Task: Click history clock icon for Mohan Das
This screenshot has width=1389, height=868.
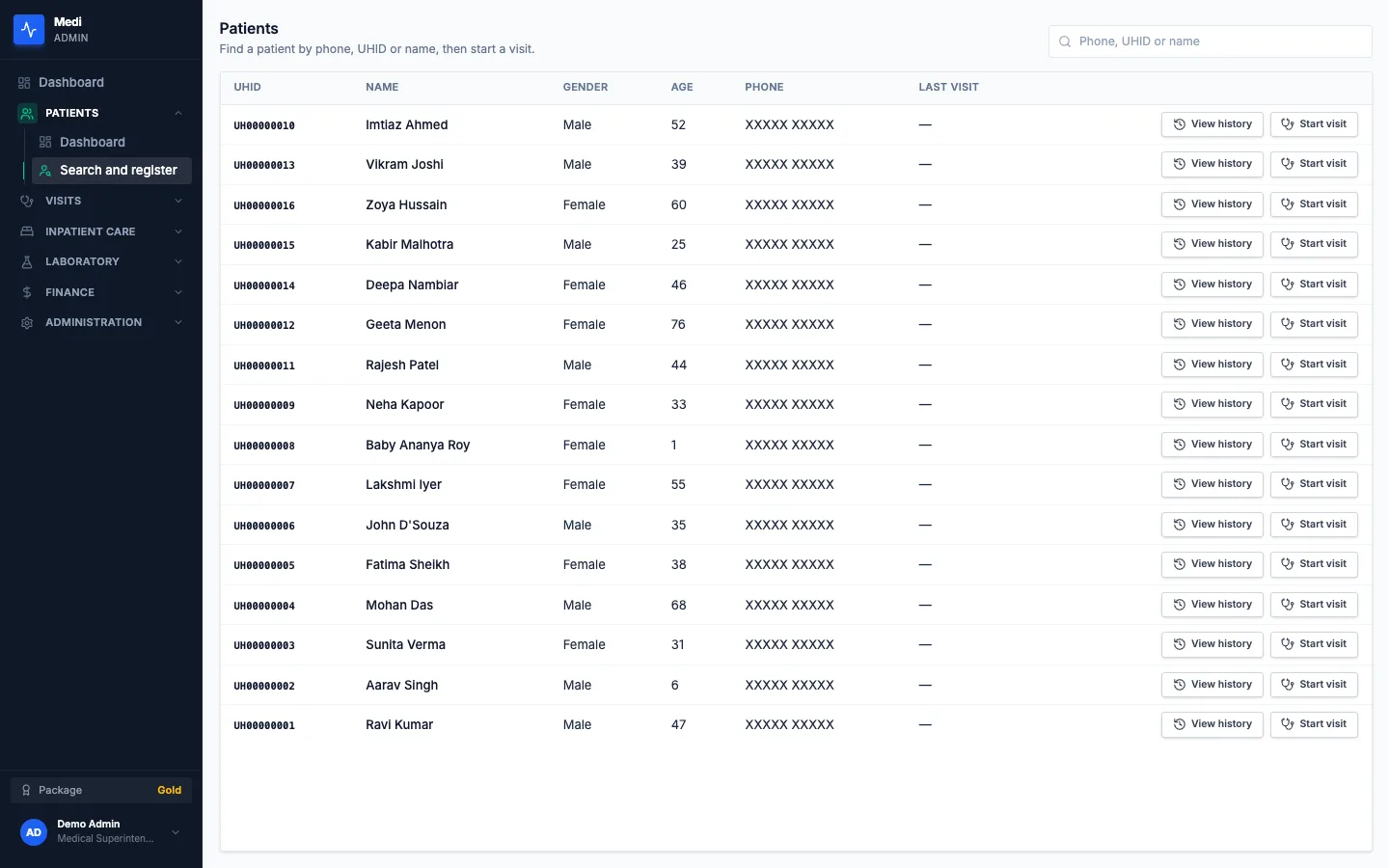Action: pyautogui.click(x=1179, y=605)
